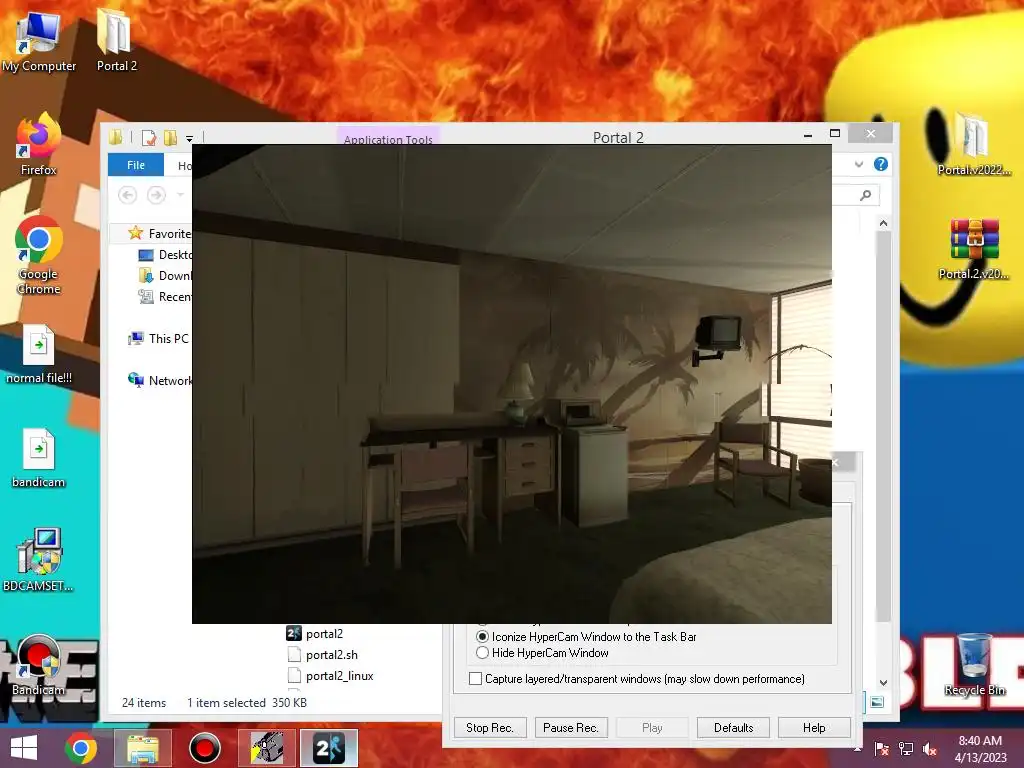The width and height of the screenshot is (1024, 768).
Task: Select Favorites in Explorer navigation pane
Action: (x=159, y=233)
